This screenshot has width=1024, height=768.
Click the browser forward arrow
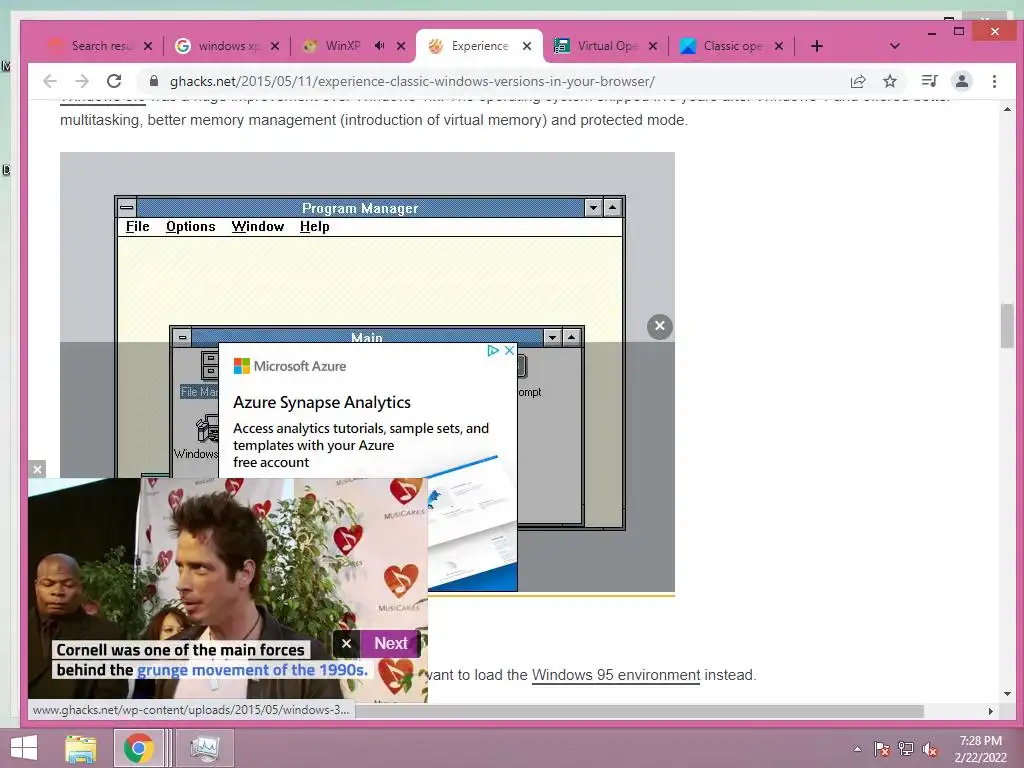point(82,81)
